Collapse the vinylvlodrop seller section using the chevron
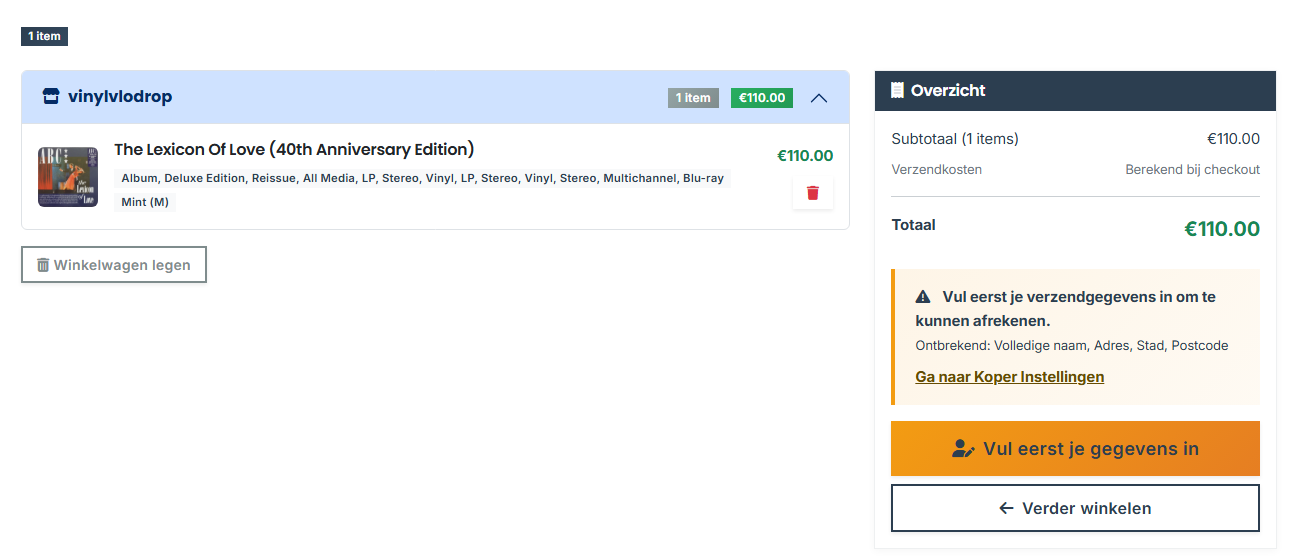 [819, 98]
